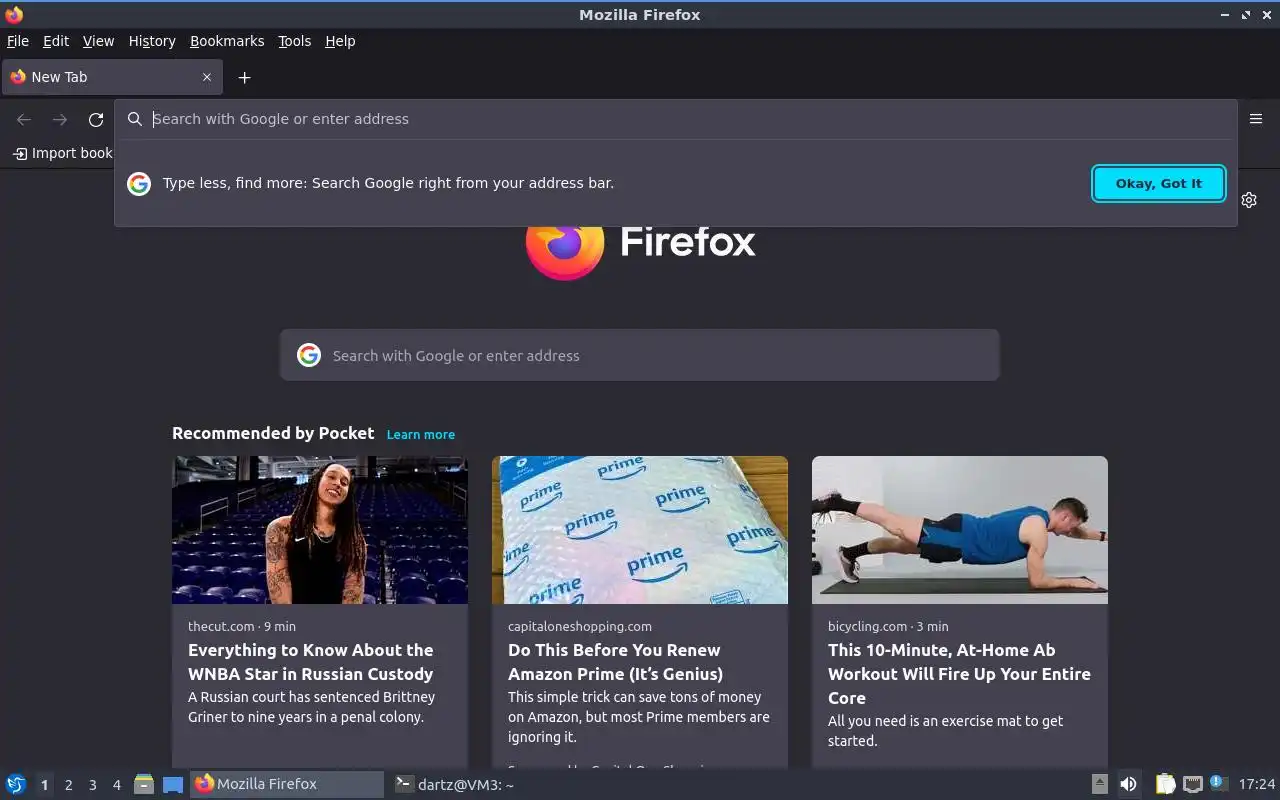Click the 17:24 clock
Image resolution: width=1280 pixels, height=800 pixels.
pos(1257,785)
